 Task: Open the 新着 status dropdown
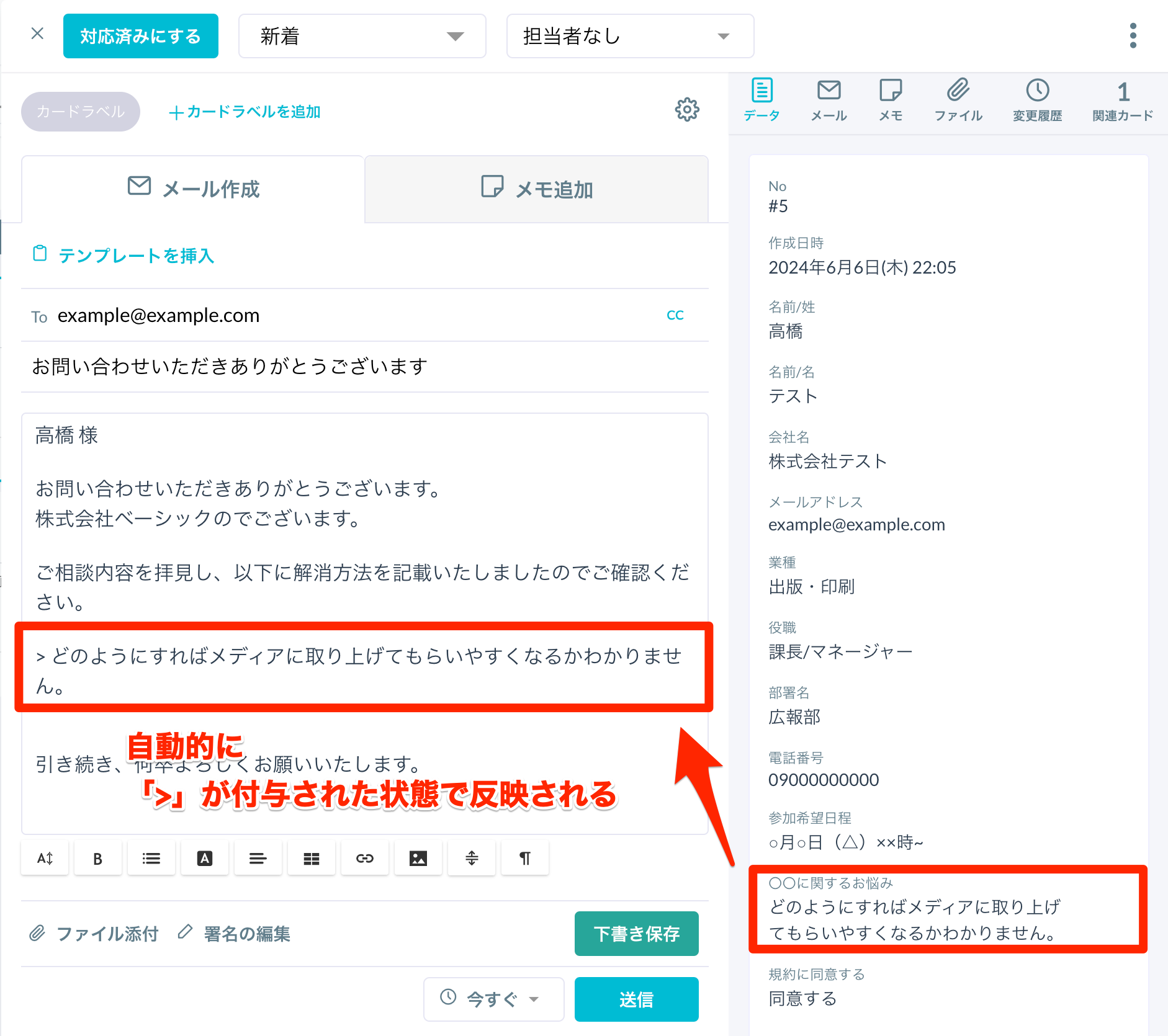point(362,36)
